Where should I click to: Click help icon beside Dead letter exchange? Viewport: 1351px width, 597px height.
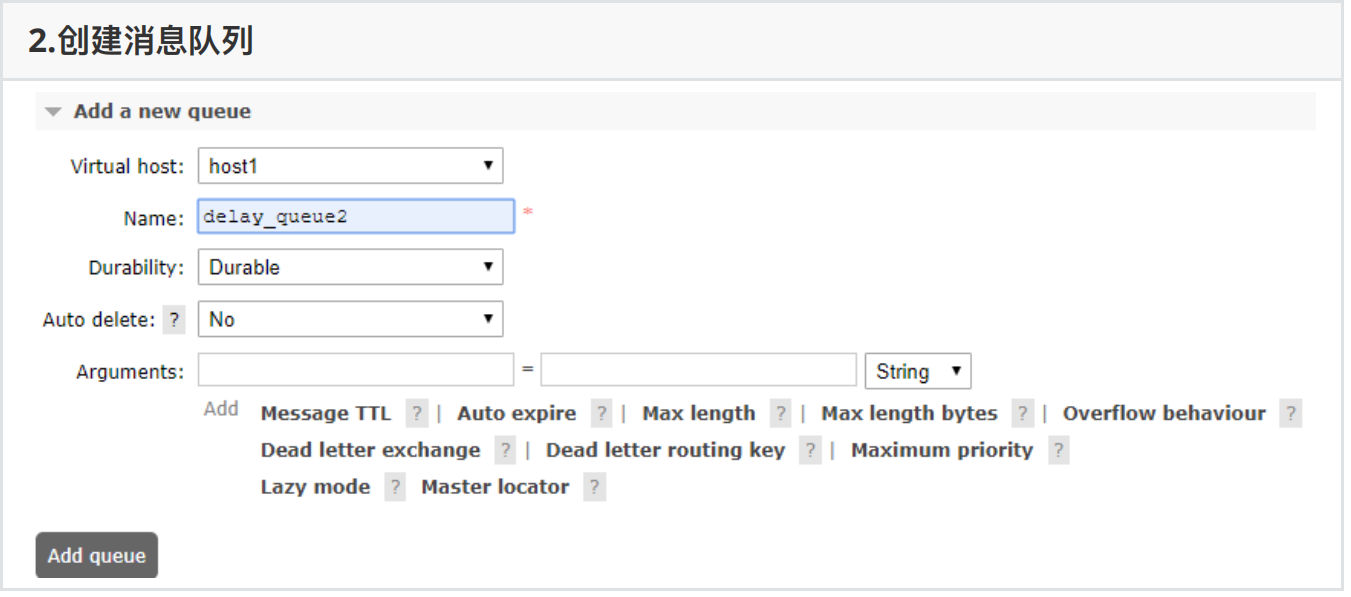pyautogui.click(x=505, y=451)
